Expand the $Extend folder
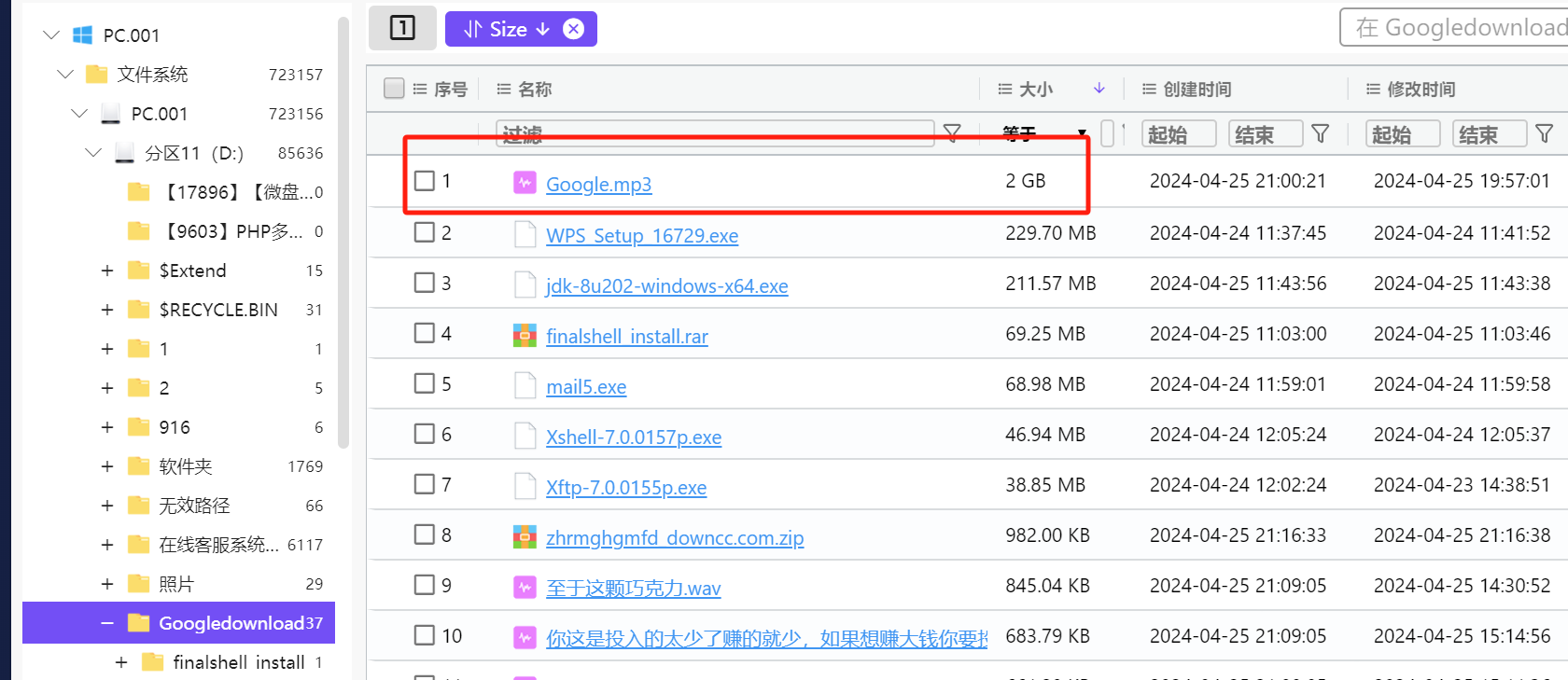The width and height of the screenshot is (1568, 680). [x=107, y=271]
